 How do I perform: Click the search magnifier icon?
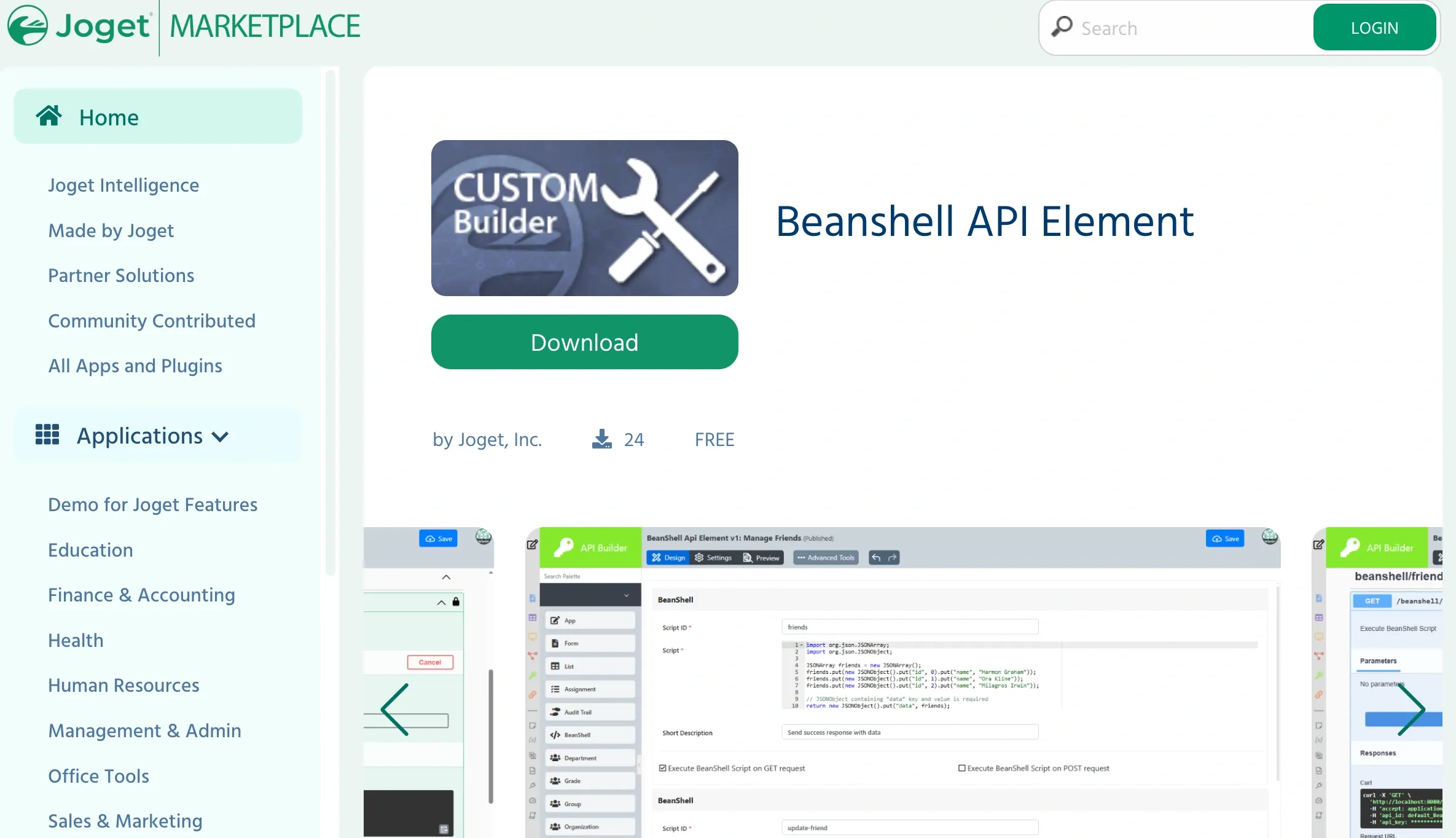click(x=1062, y=27)
